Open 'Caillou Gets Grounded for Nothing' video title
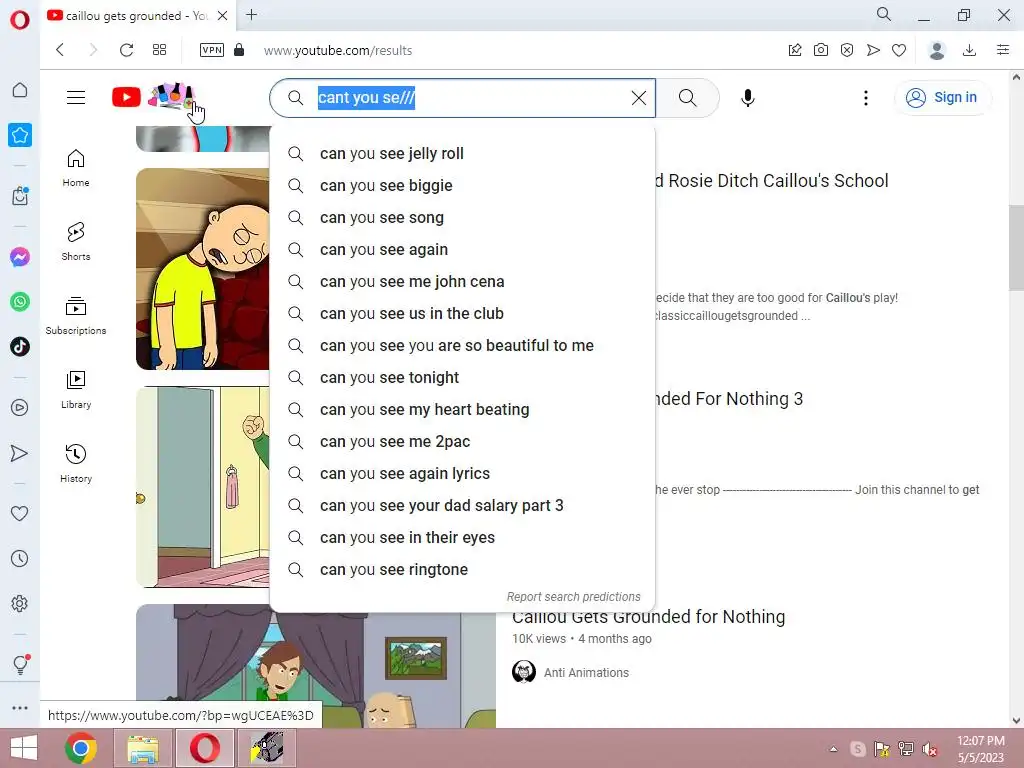This screenshot has width=1024, height=768. pos(648,618)
